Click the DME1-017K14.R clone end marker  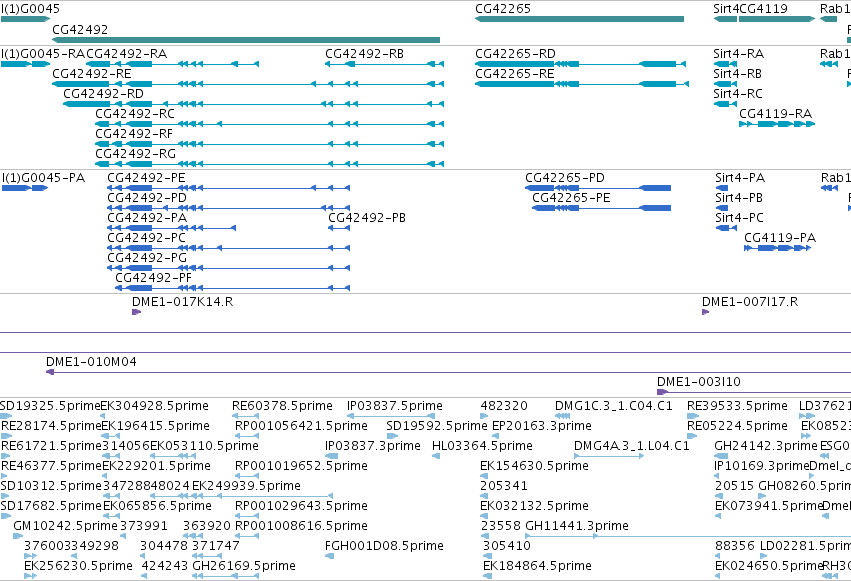pos(137,312)
